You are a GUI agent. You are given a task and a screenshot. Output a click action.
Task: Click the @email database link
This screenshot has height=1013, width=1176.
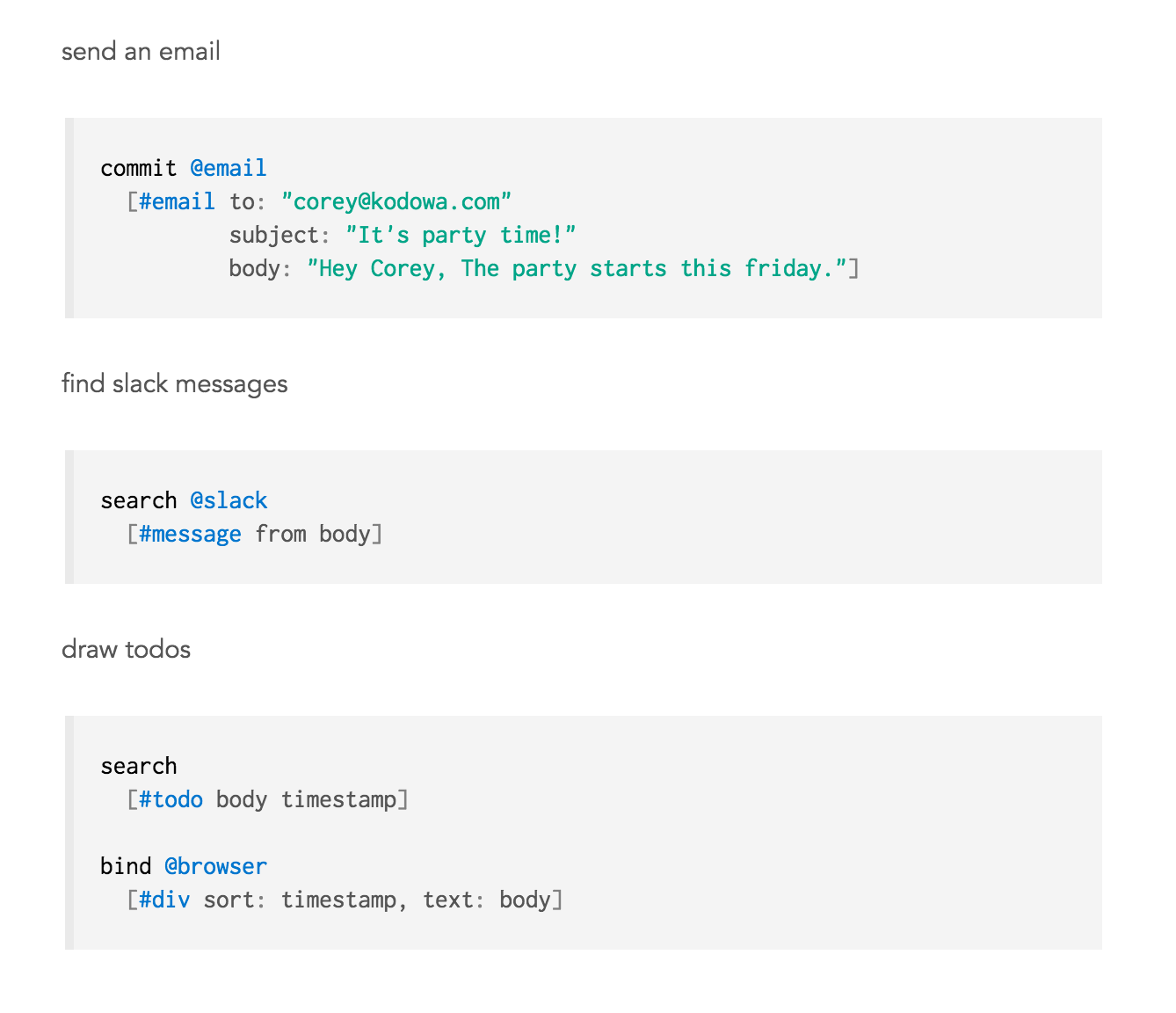click(229, 168)
